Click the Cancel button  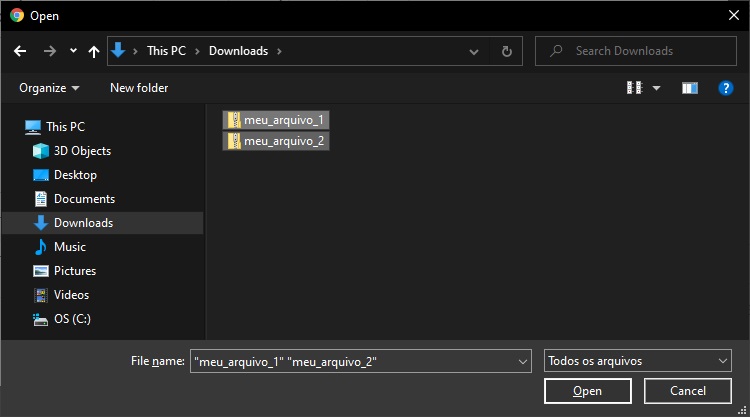pyautogui.click(x=687, y=391)
